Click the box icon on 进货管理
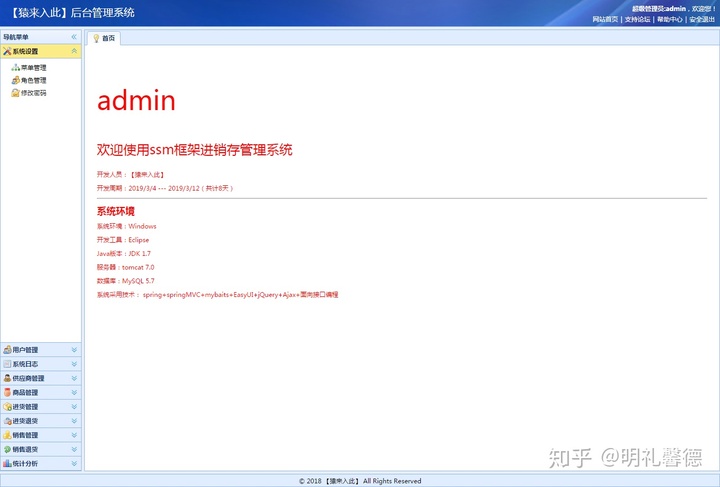This screenshot has height=487, width=720. pos(7,407)
